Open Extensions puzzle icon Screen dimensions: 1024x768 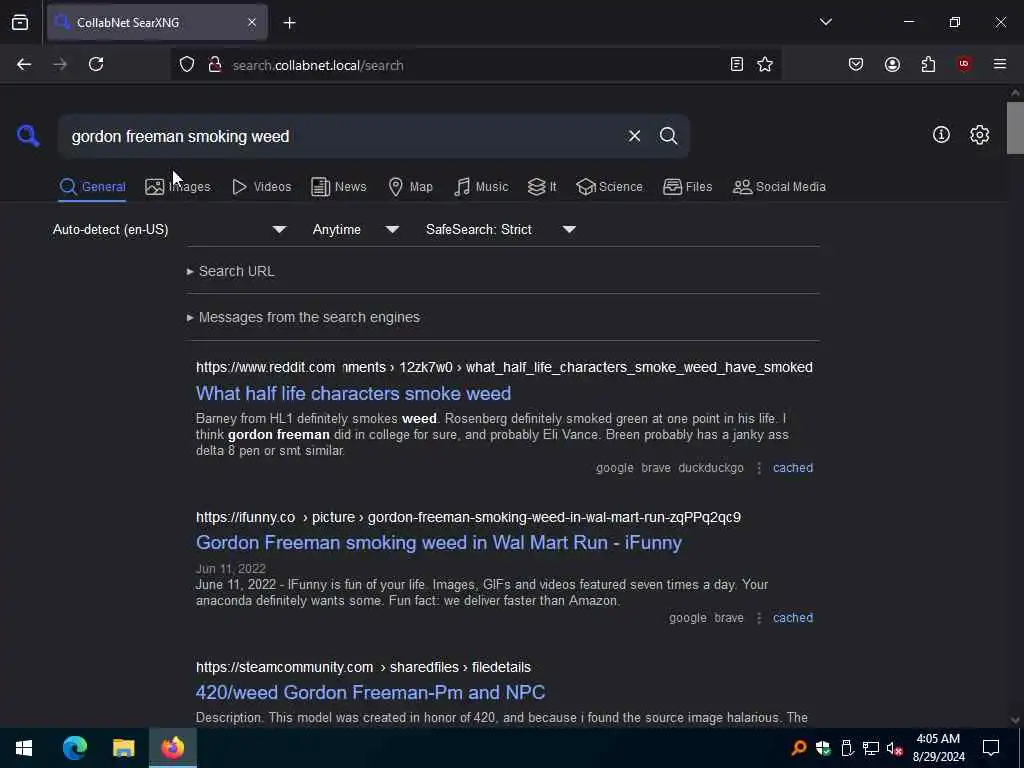tap(928, 64)
